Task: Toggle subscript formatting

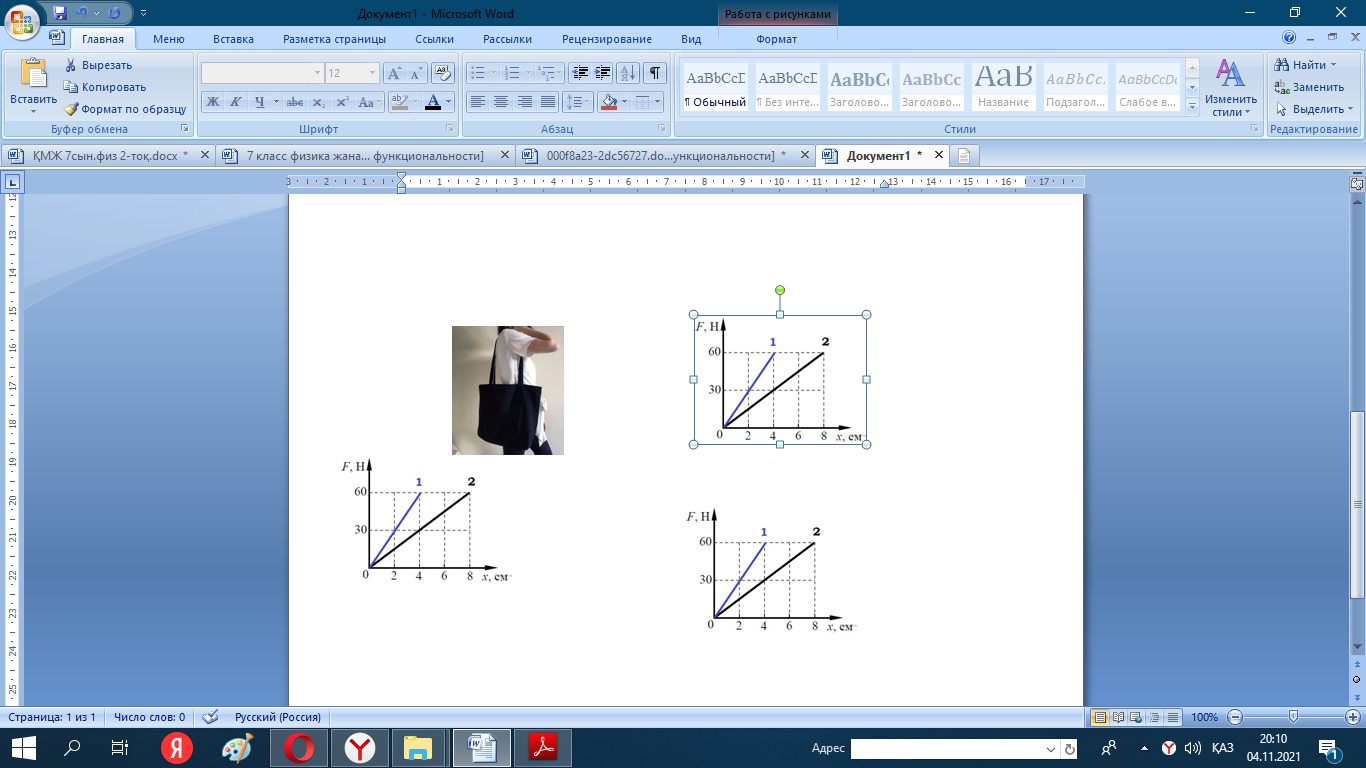Action: 318,102
